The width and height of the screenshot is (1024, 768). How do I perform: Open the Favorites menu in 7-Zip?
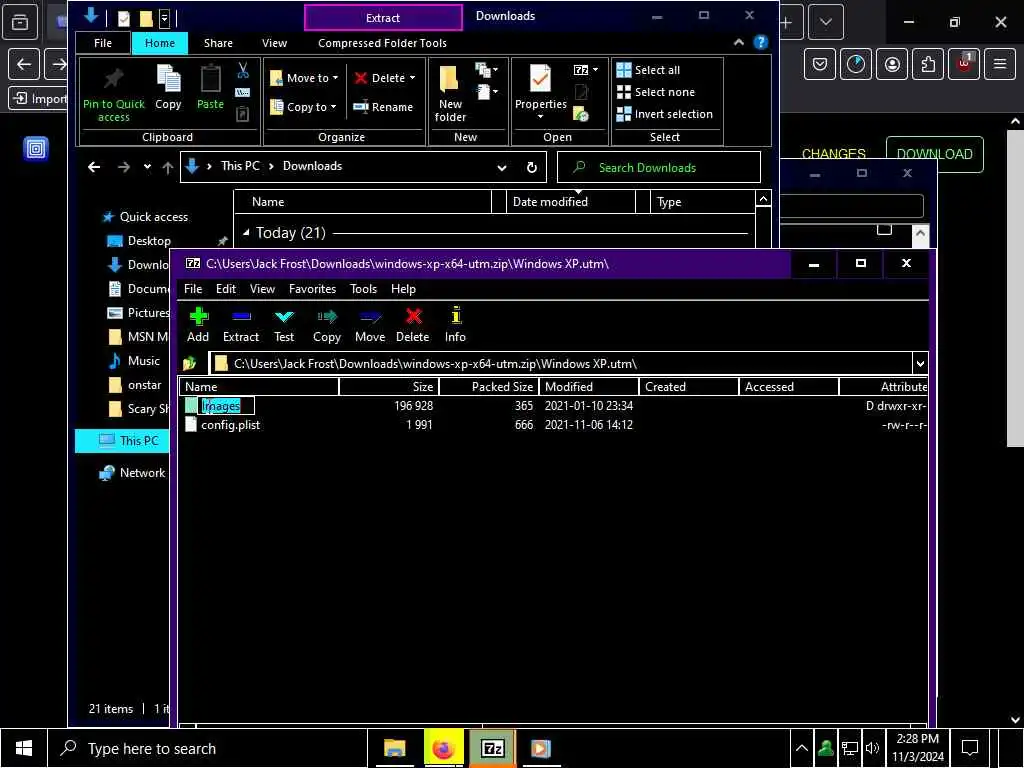coord(312,289)
